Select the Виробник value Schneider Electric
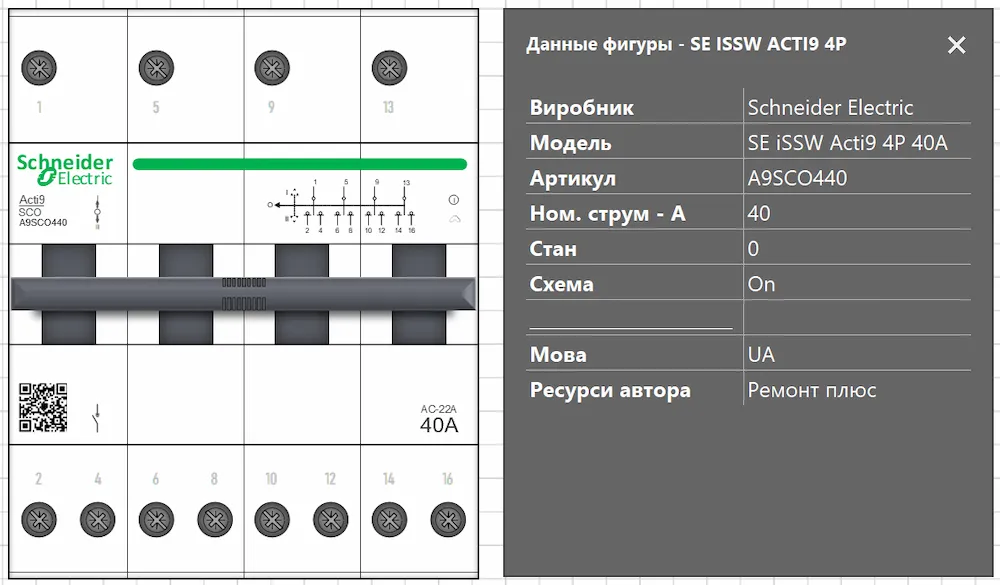The width and height of the screenshot is (1000, 585). pos(830,107)
